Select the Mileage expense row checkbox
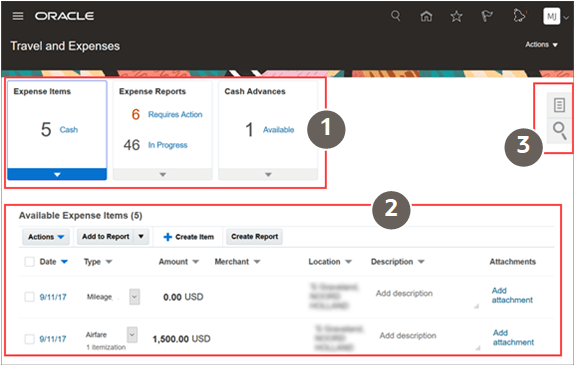Image resolution: width=575 pixels, height=366 pixels. point(29,297)
